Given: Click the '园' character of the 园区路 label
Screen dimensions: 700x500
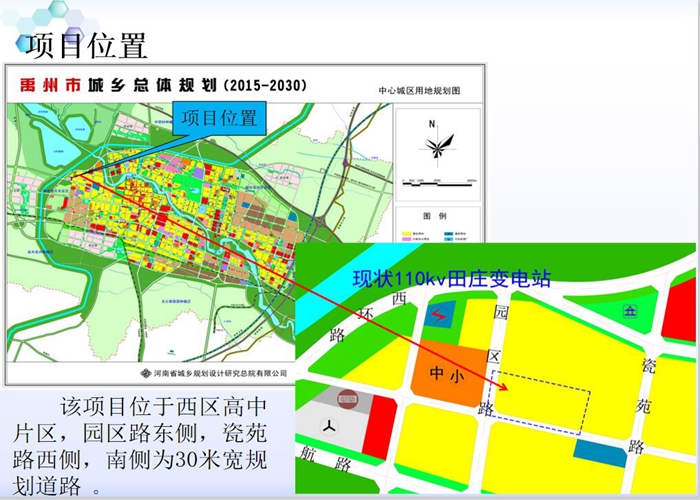Looking at the screenshot, I should tap(501, 312).
